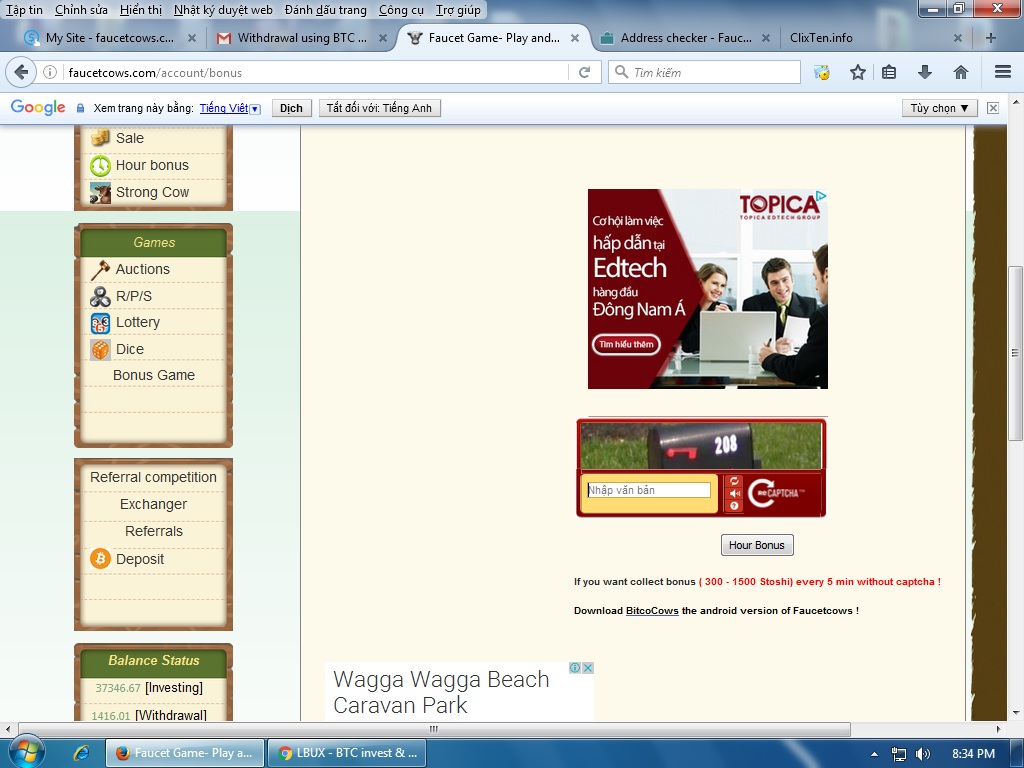
Task: Close the Faucet Game tab
Action: coord(575,38)
